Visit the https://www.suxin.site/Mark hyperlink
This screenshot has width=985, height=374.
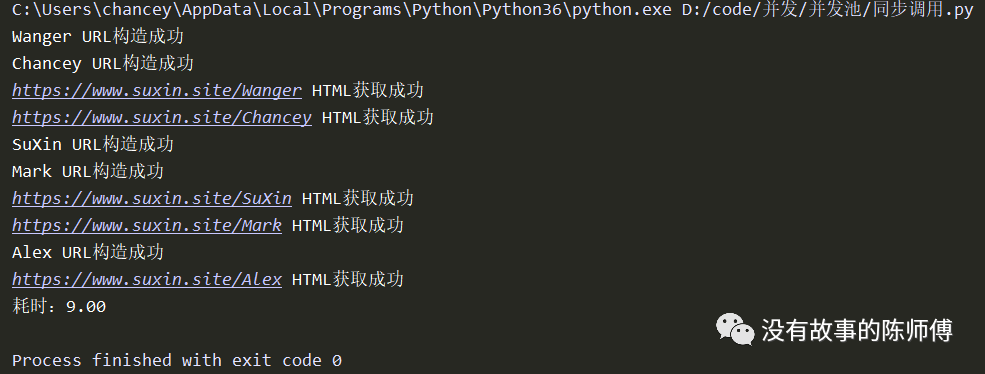147,226
